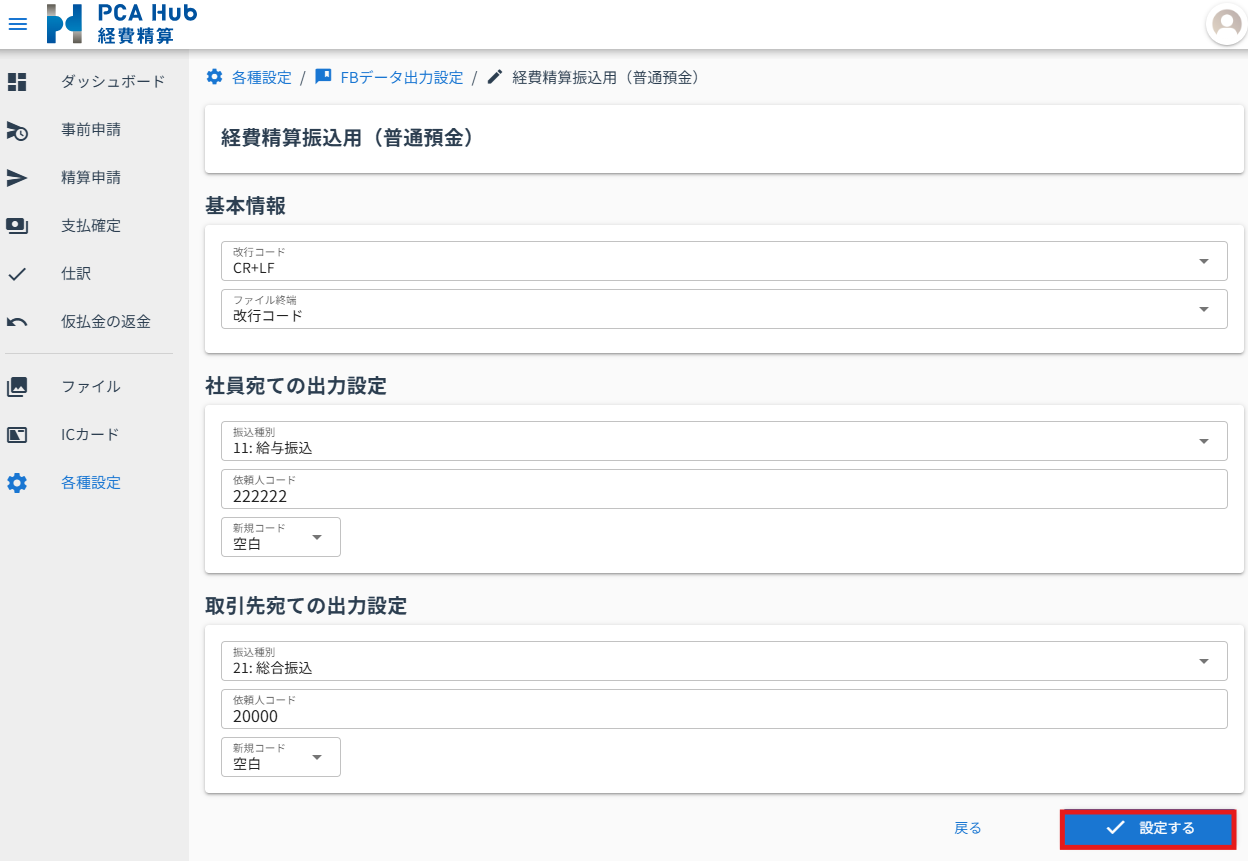Open the user profile avatar
This screenshot has width=1248, height=861.
pos(1226,24)
